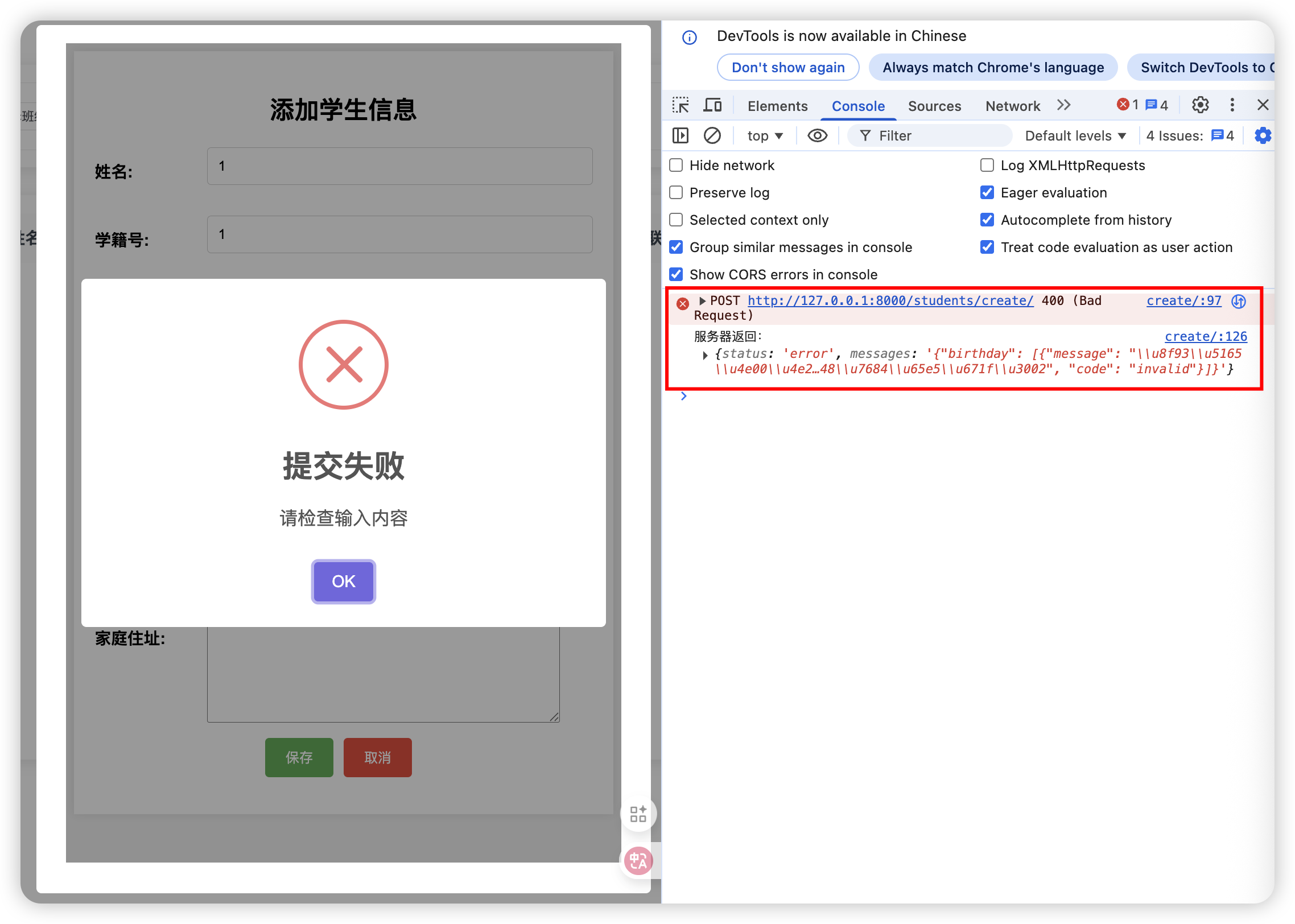Viewport: 1295px width, 924px height.
Task: Click the inspect element picker icon
Action: click(x=680, y=105)
